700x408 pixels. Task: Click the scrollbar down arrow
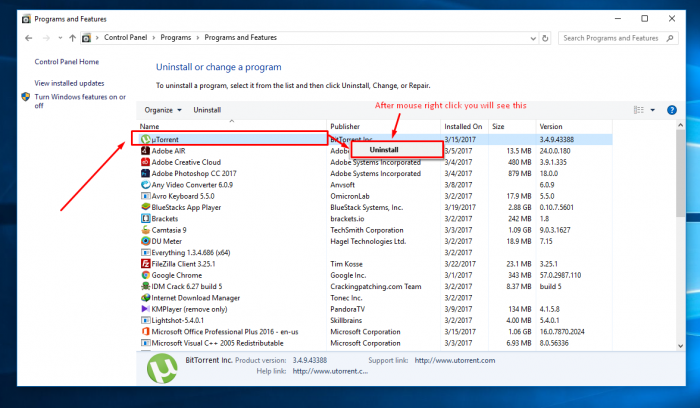680,346
